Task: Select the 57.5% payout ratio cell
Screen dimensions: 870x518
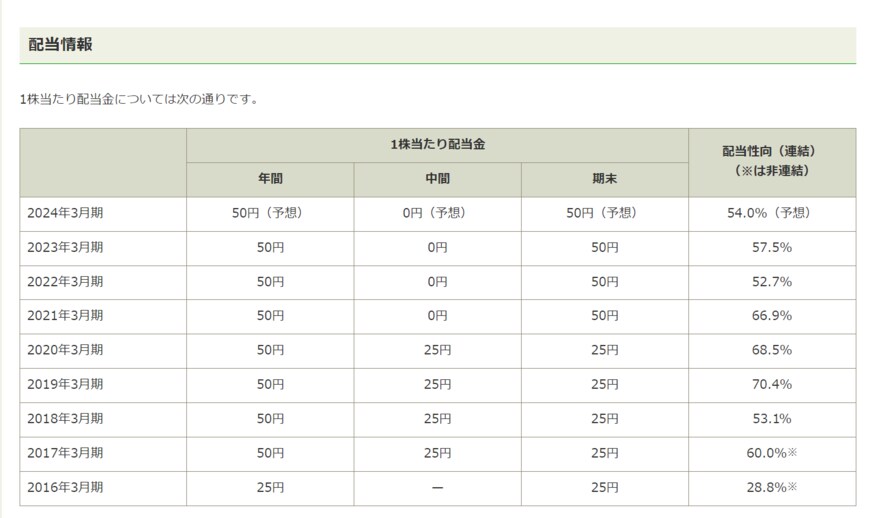Action: pyautogui.click(x=771, y=247)
